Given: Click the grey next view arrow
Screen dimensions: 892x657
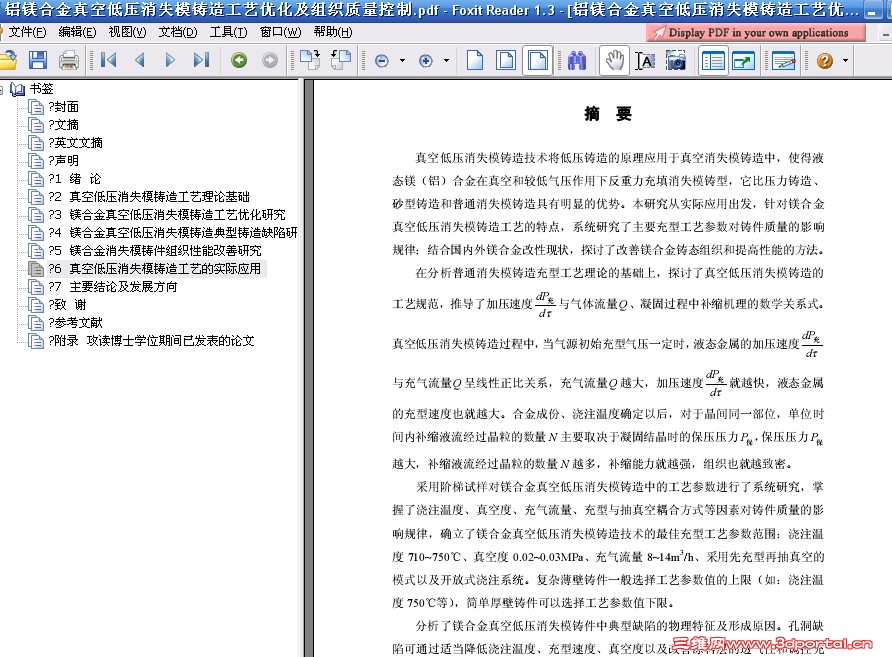Looking at the screenshot, I should [270, 60].
